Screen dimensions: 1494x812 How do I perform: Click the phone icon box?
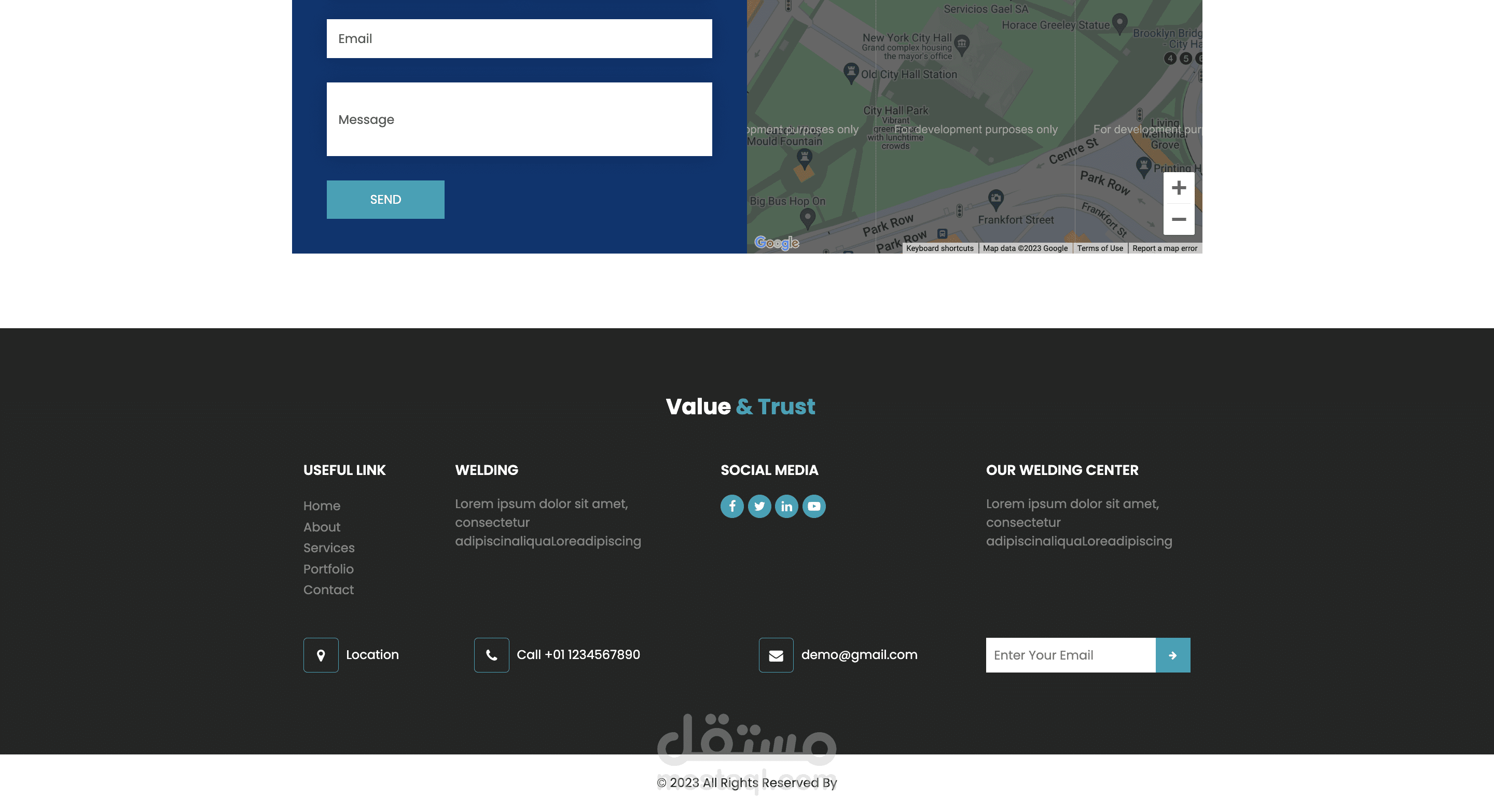[491, 655]
